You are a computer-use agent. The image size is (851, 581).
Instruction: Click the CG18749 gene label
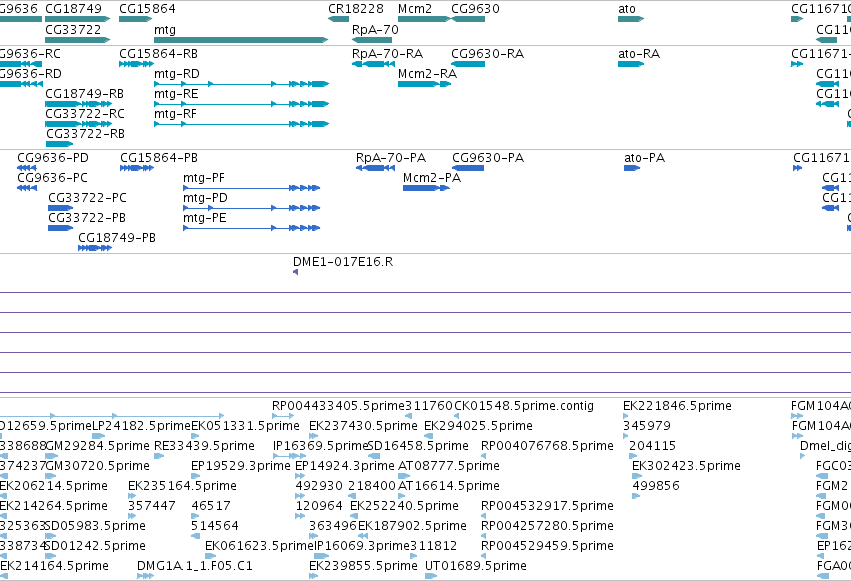tap(73, 9)
